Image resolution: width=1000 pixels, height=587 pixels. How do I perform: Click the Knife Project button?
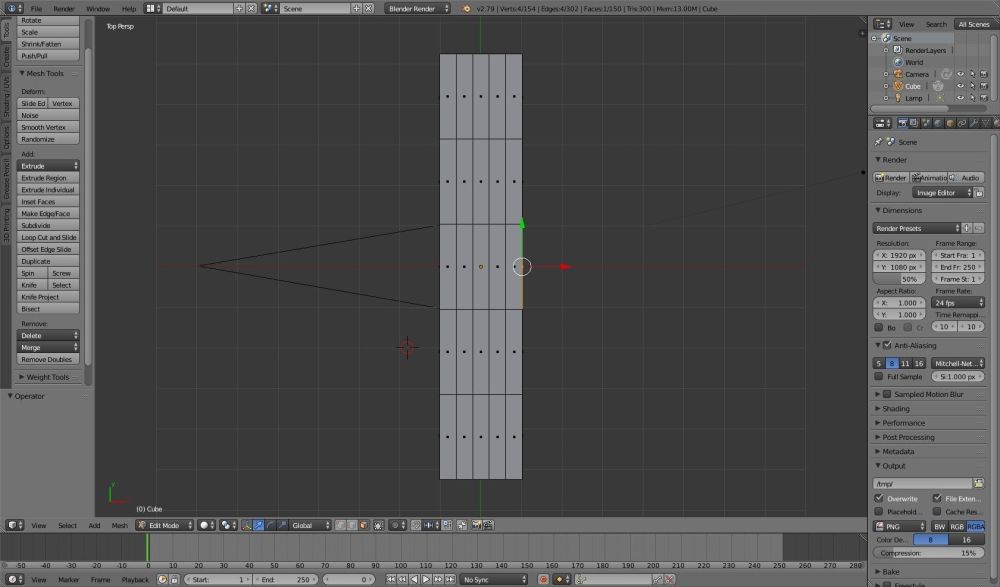48,297
